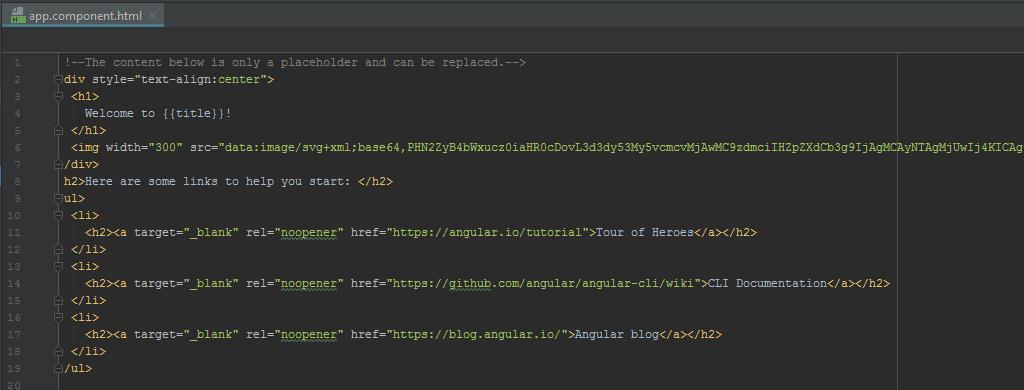Click the "_blank" target value on line 14

coord(211,284)
